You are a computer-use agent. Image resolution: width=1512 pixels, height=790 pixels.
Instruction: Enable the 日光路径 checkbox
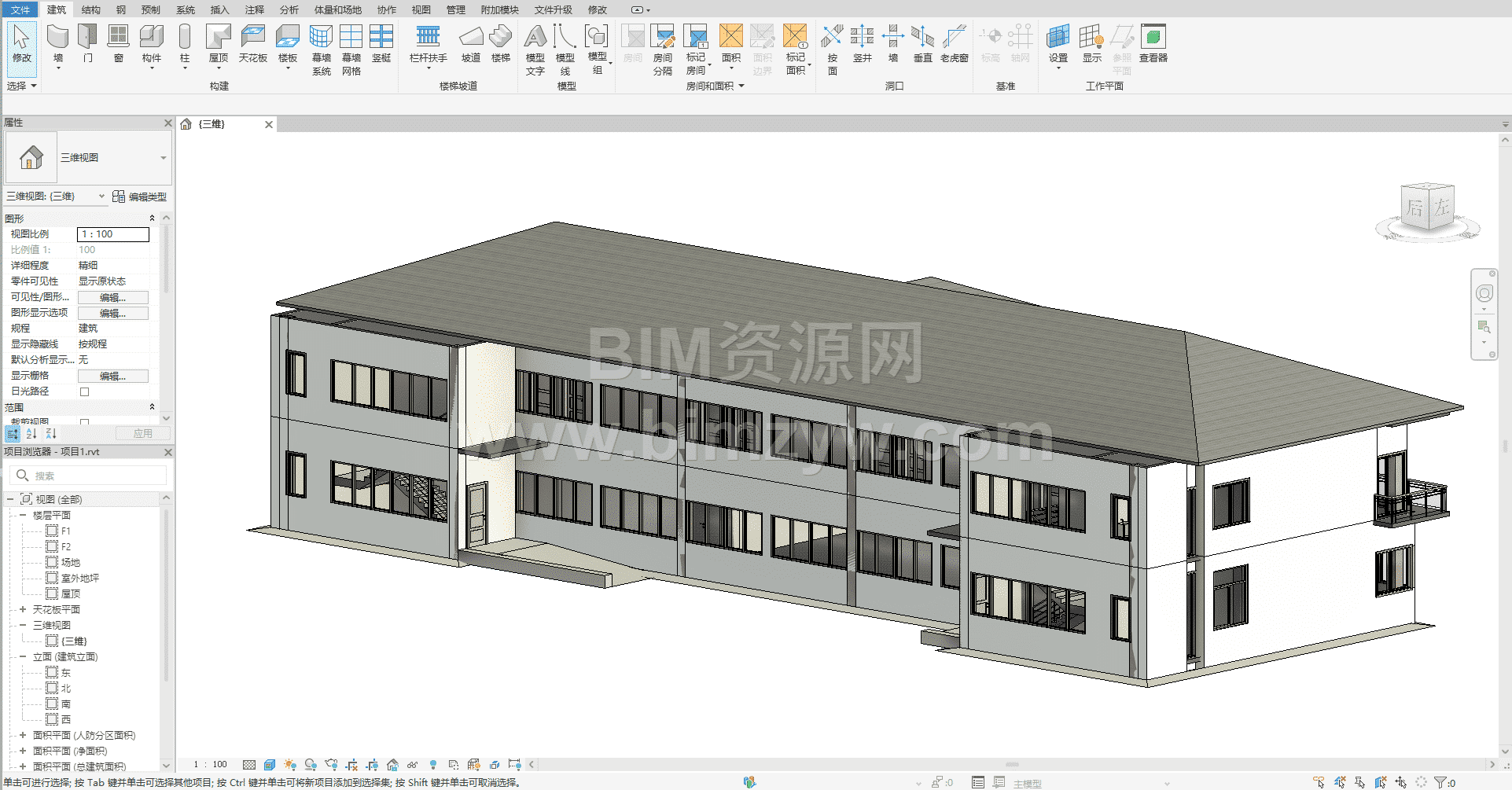point(85,391)
